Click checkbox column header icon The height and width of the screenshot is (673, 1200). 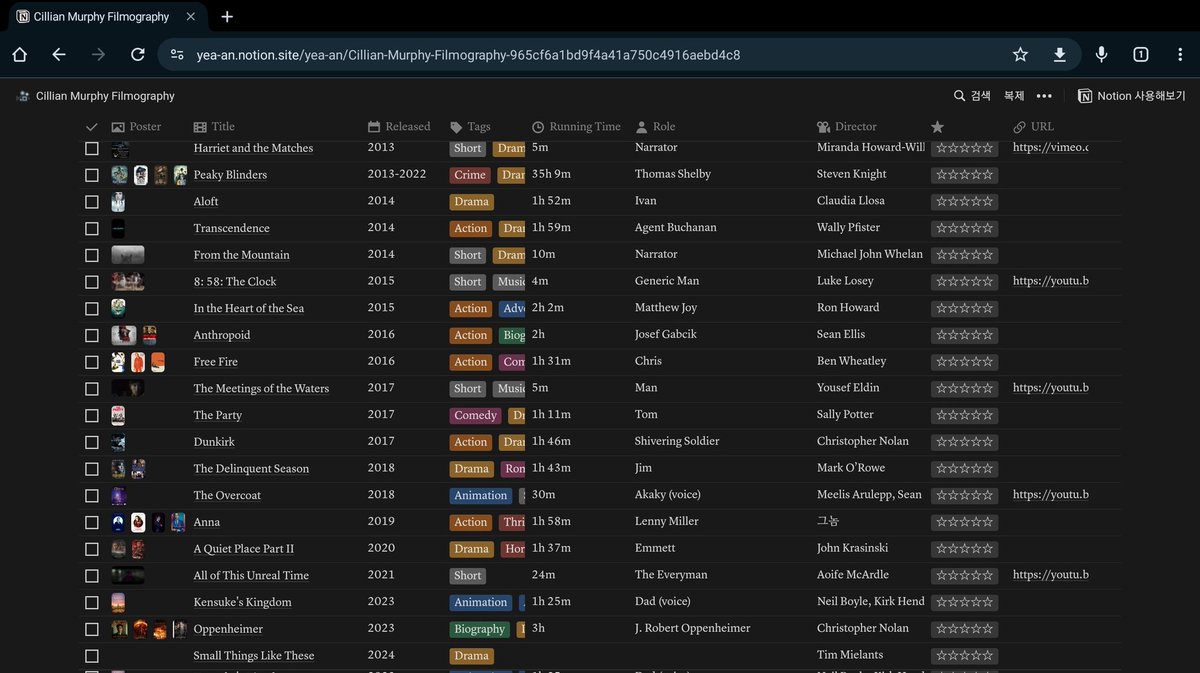(x=92, y=127)
